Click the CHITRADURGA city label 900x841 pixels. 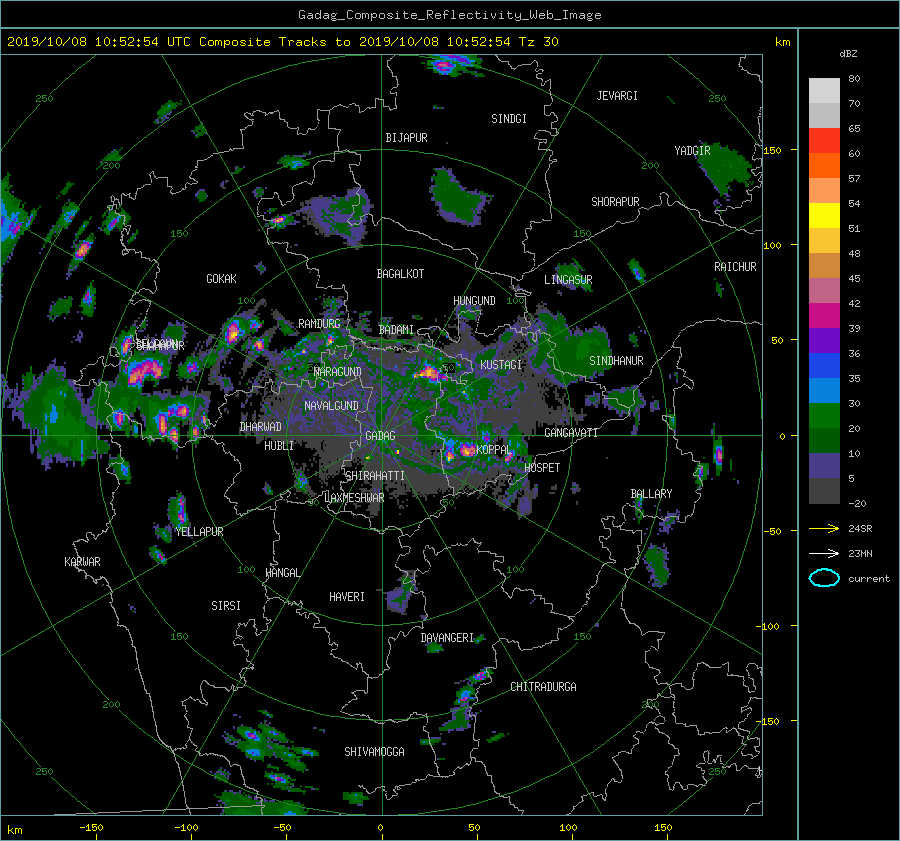pyautogui.click(x=544, y=687)
